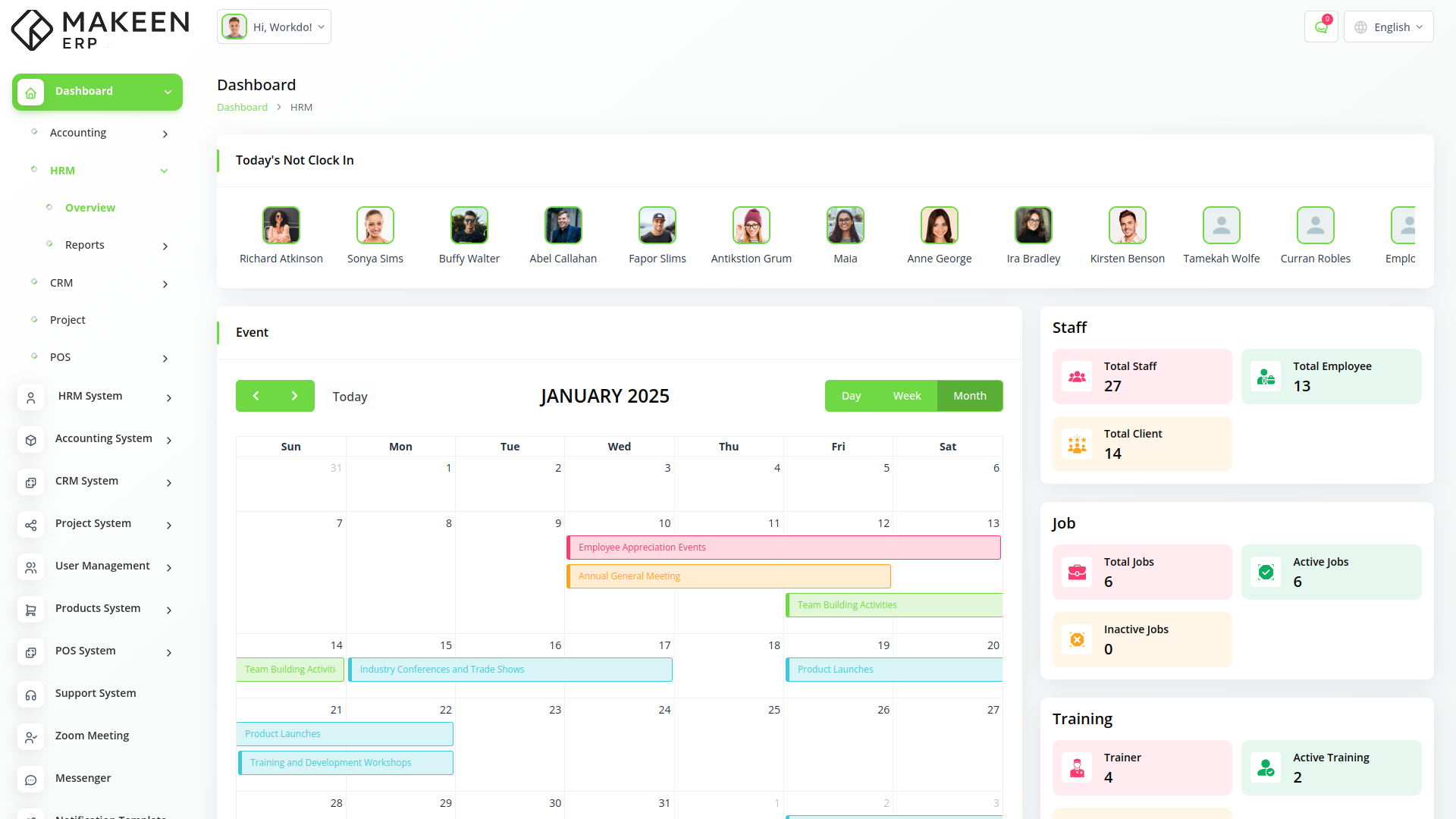Open the English language dropdown
Image resolution: width=1456 pixels, height=819 pixels.
point(1389,27)
